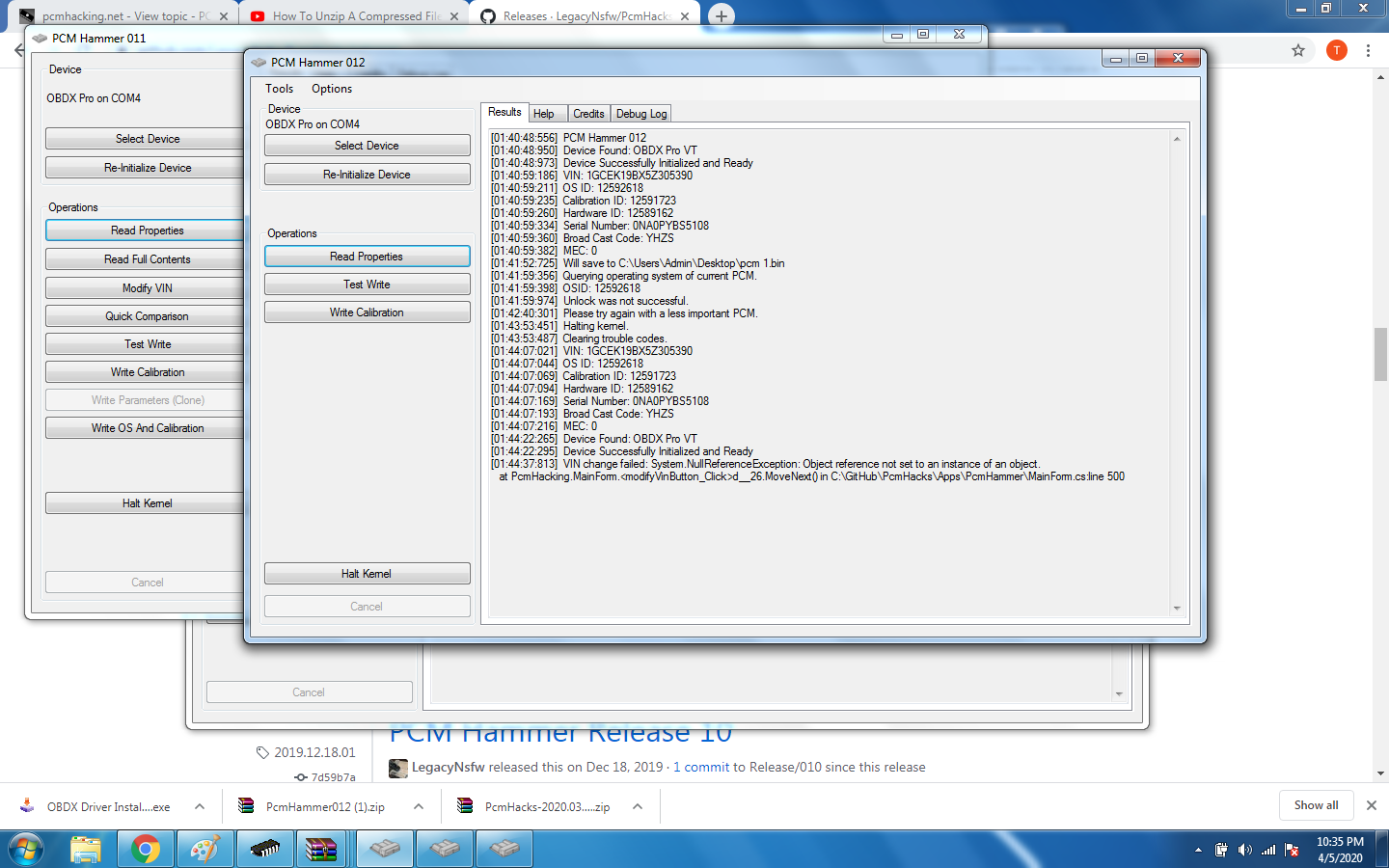Screen dimensions: 1389x868
Task: Click Select Device in PCM Hammer 011 window
Action: 145,139
